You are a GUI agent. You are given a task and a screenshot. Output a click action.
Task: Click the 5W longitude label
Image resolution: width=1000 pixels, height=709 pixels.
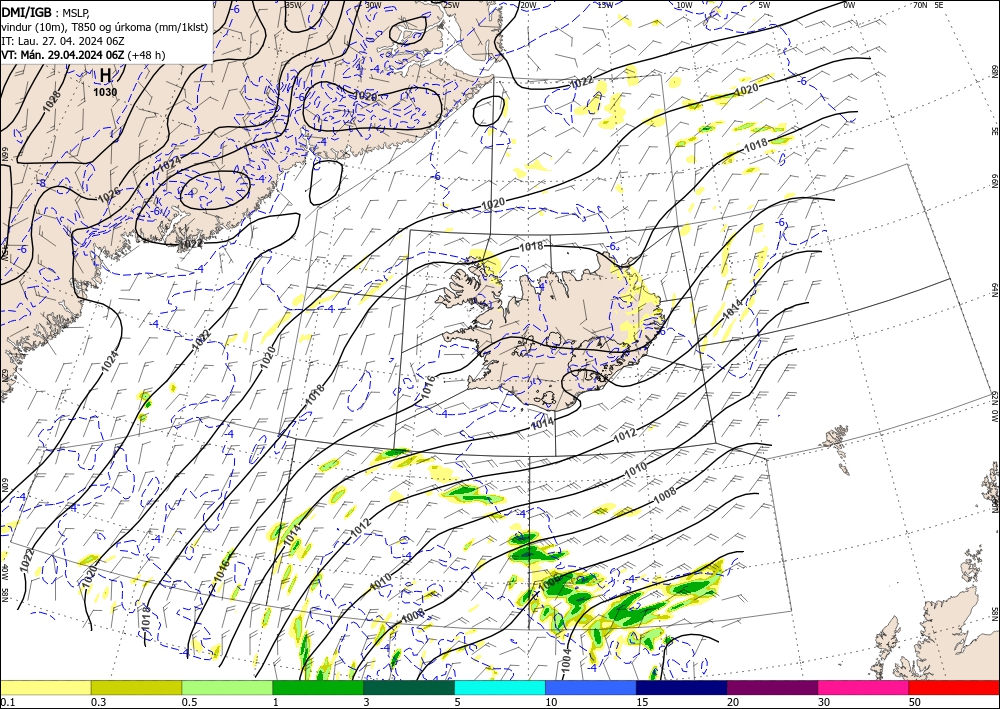(765, 5)
